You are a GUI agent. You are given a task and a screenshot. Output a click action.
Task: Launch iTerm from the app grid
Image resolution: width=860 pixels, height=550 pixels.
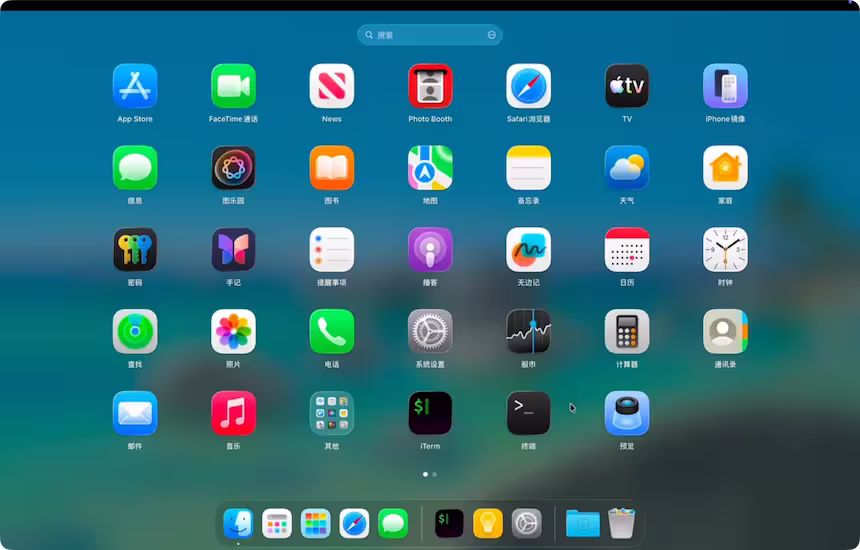click(x=430, y=413)
